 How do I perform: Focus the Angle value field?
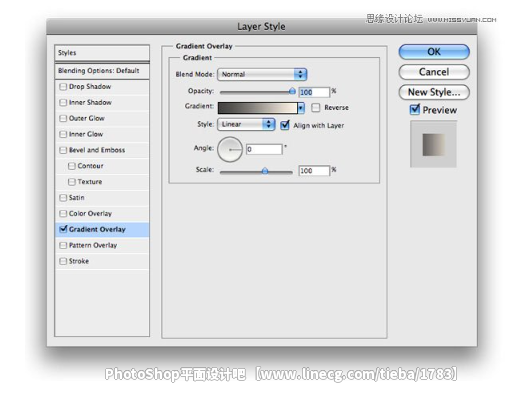point(264,149)
